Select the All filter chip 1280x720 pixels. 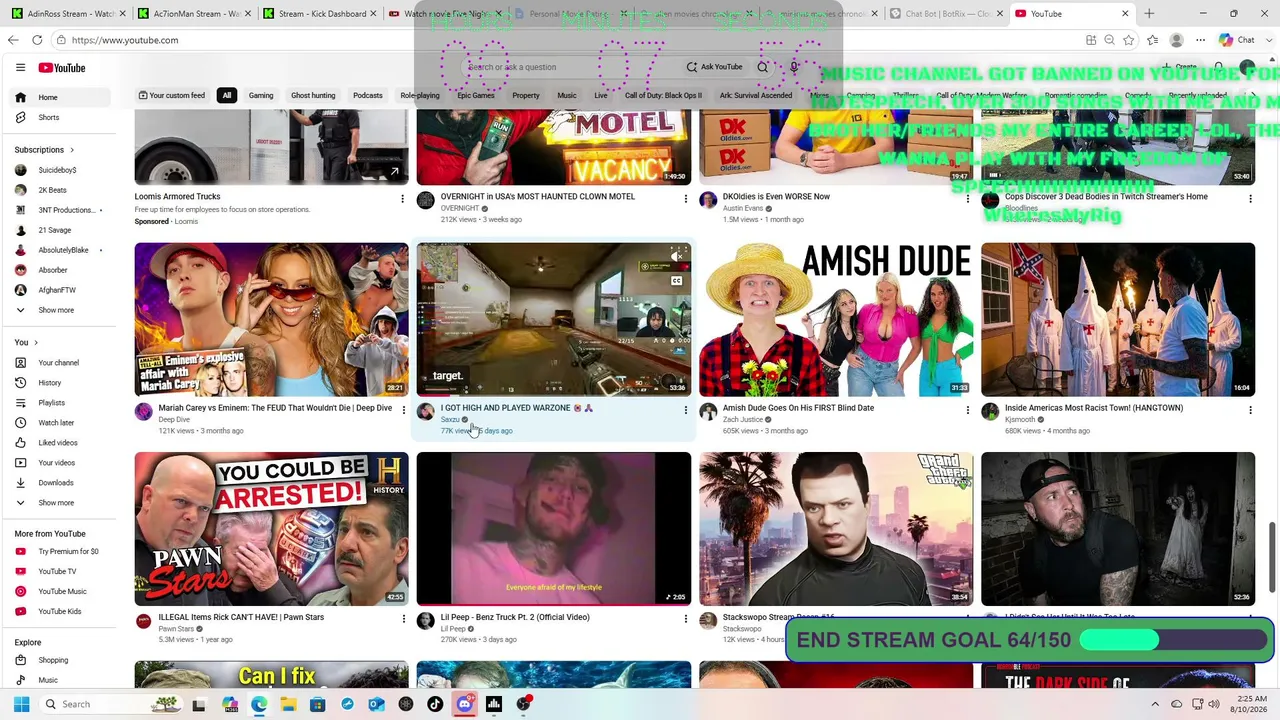(x=227, y=96)
